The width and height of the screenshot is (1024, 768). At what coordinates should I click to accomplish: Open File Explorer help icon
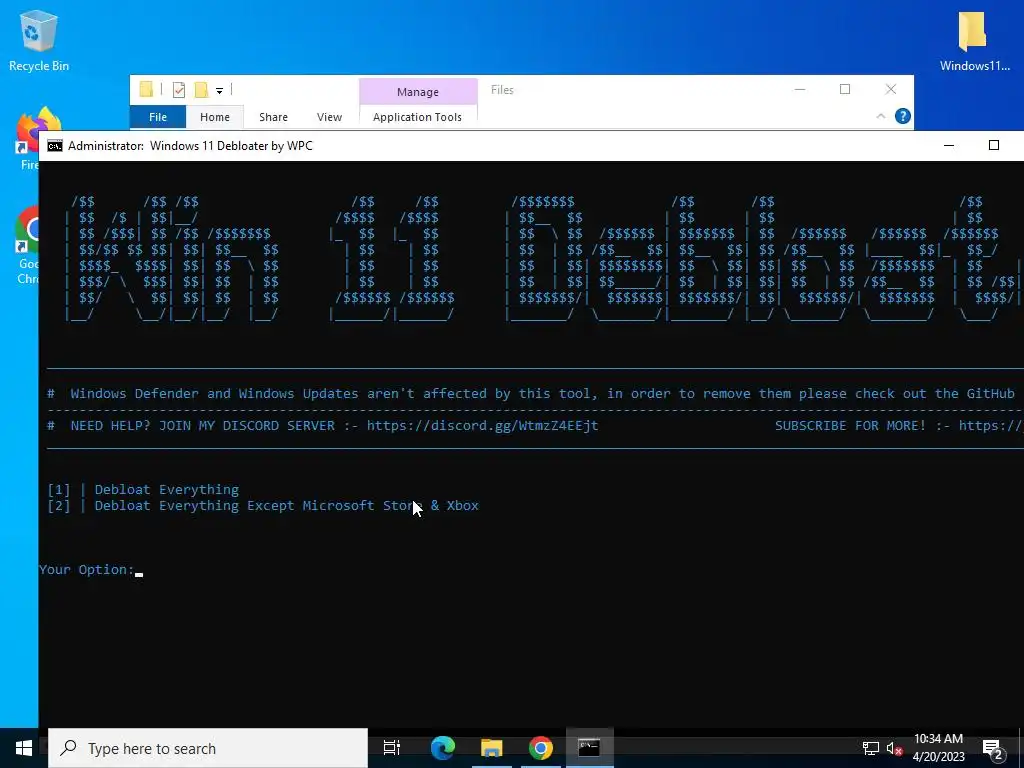(903, 116)
